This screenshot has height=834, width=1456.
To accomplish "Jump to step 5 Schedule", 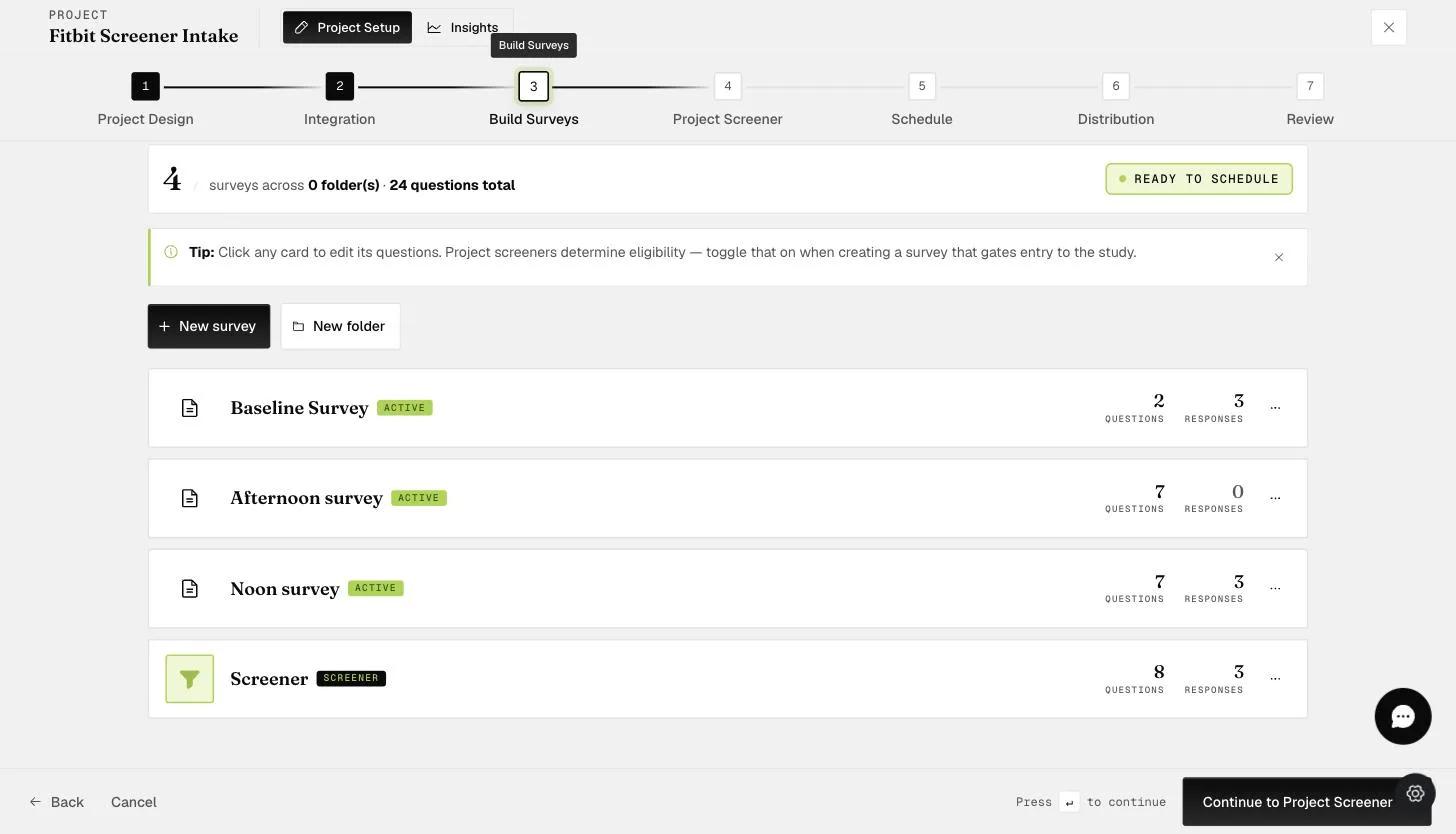I will click(x=922, y=86).
